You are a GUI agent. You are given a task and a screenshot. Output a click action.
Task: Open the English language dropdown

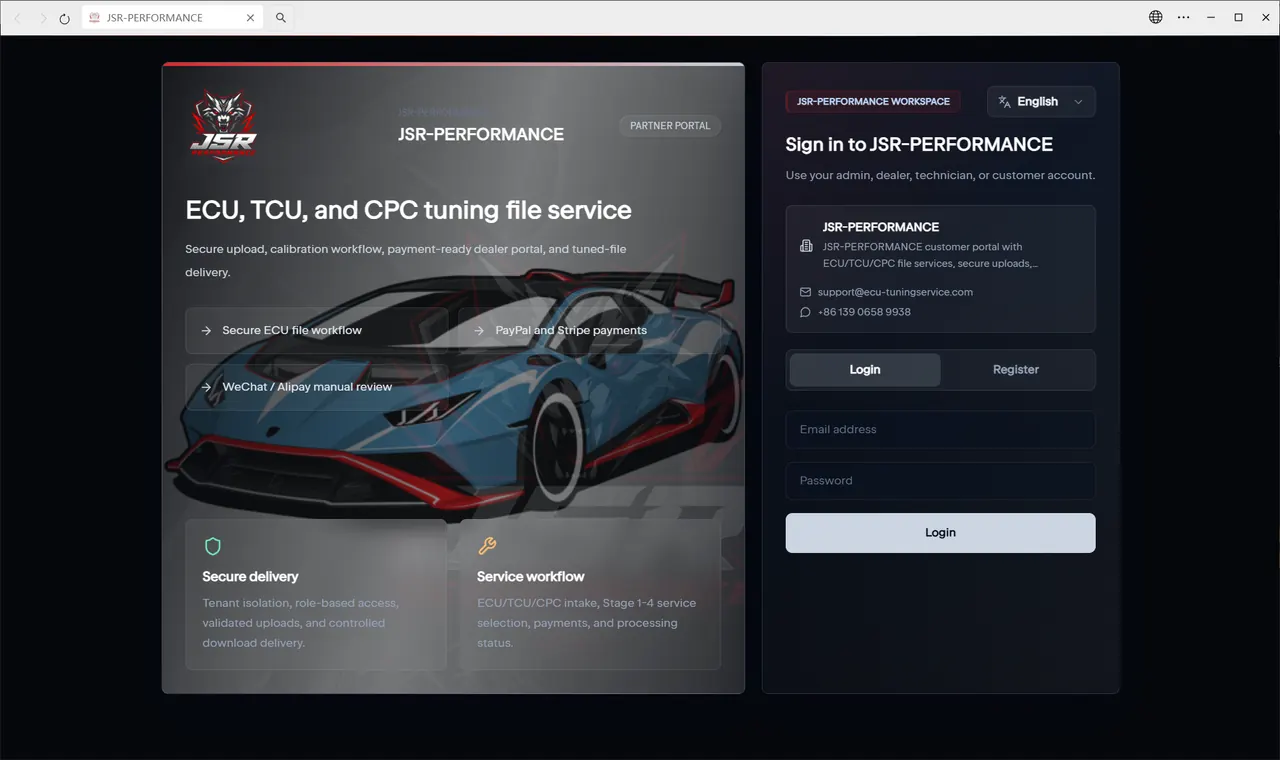(x=1041, y=102)
